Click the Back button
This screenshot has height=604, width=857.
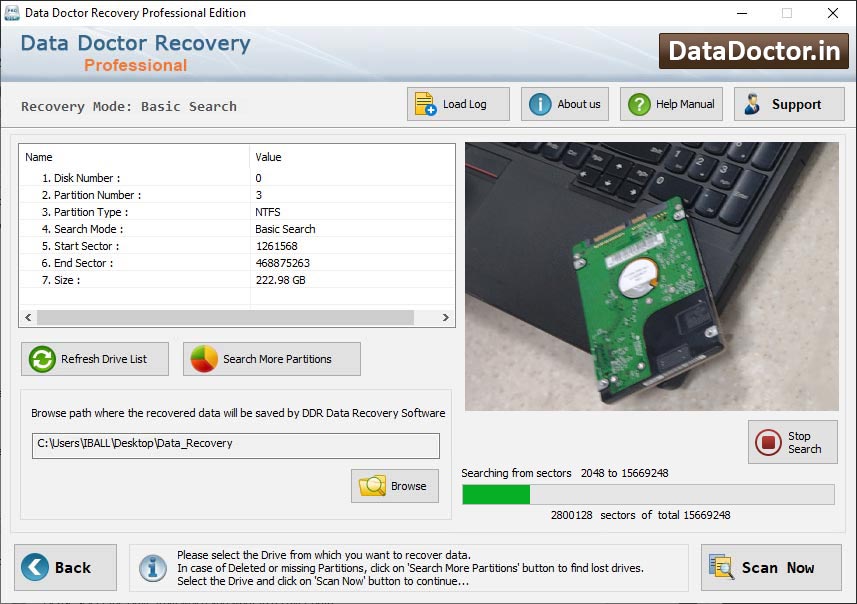pos(65,567)
